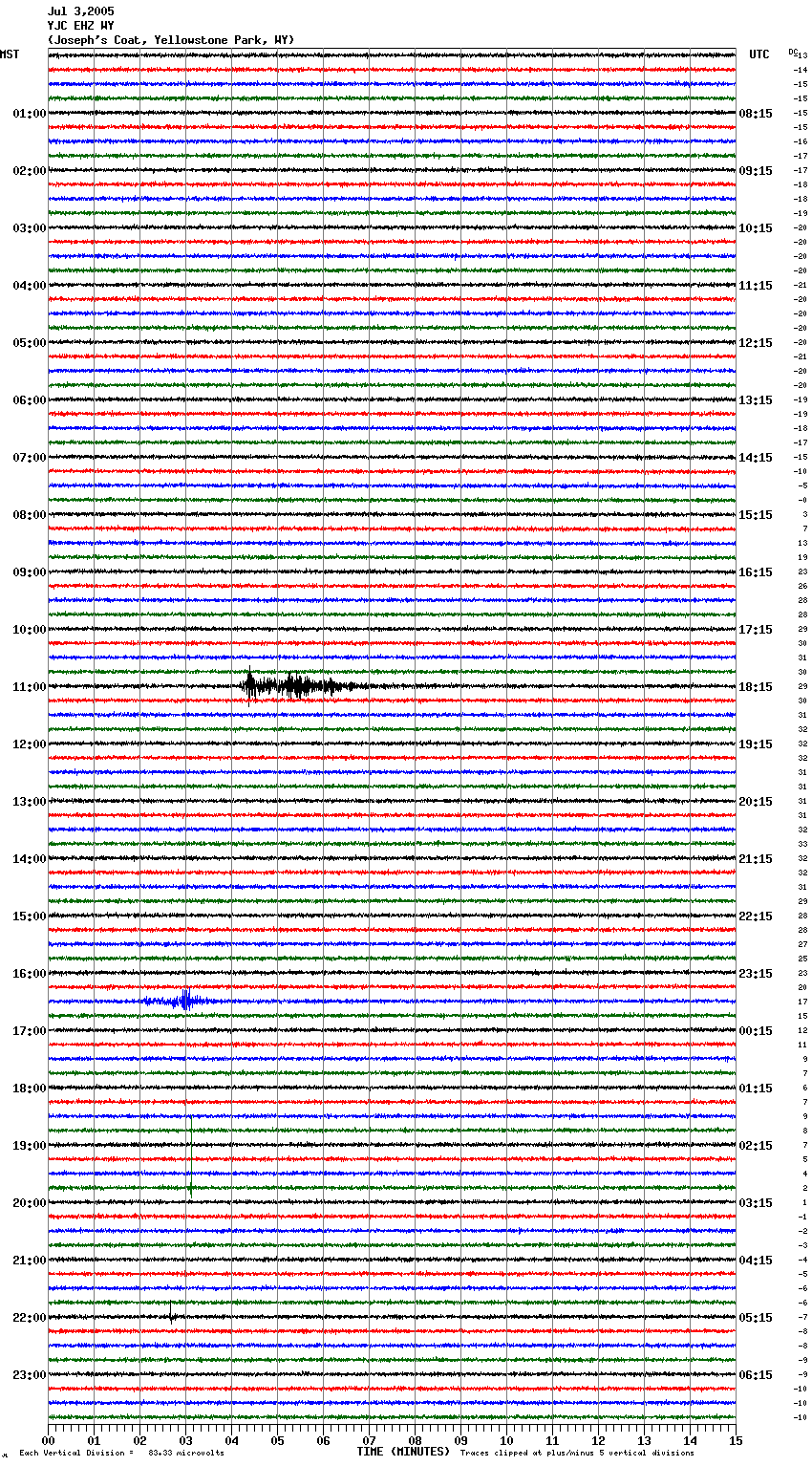Click the "16:15" UTC time label
This screenshot has width=812, height=1466.
(x=756, y=572)
